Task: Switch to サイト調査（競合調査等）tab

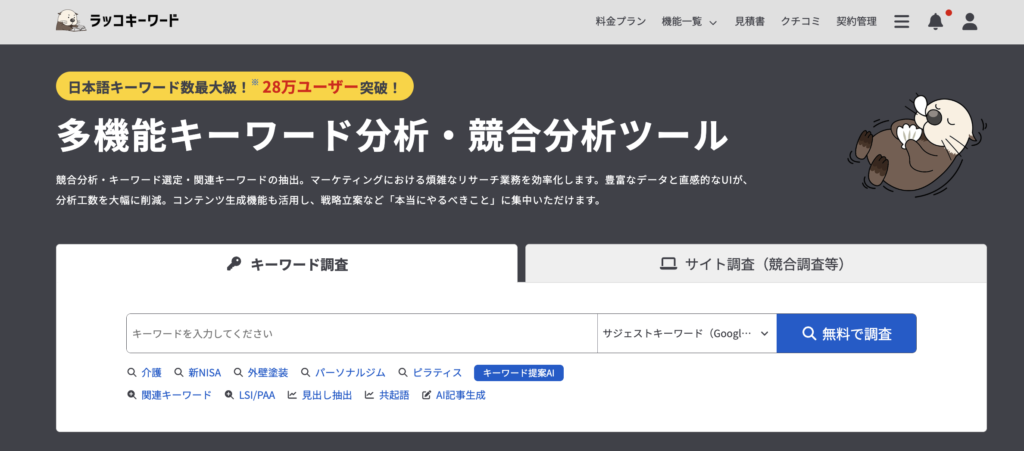Action: point(755,264)
